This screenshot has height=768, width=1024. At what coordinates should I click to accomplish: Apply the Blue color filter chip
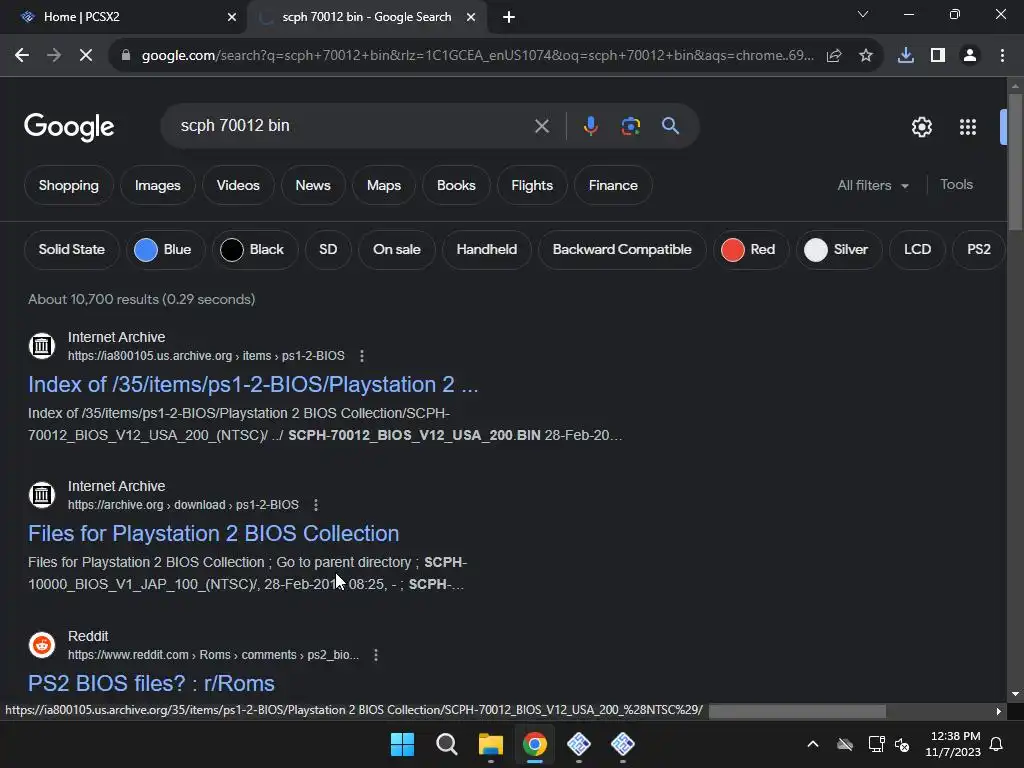166,249
